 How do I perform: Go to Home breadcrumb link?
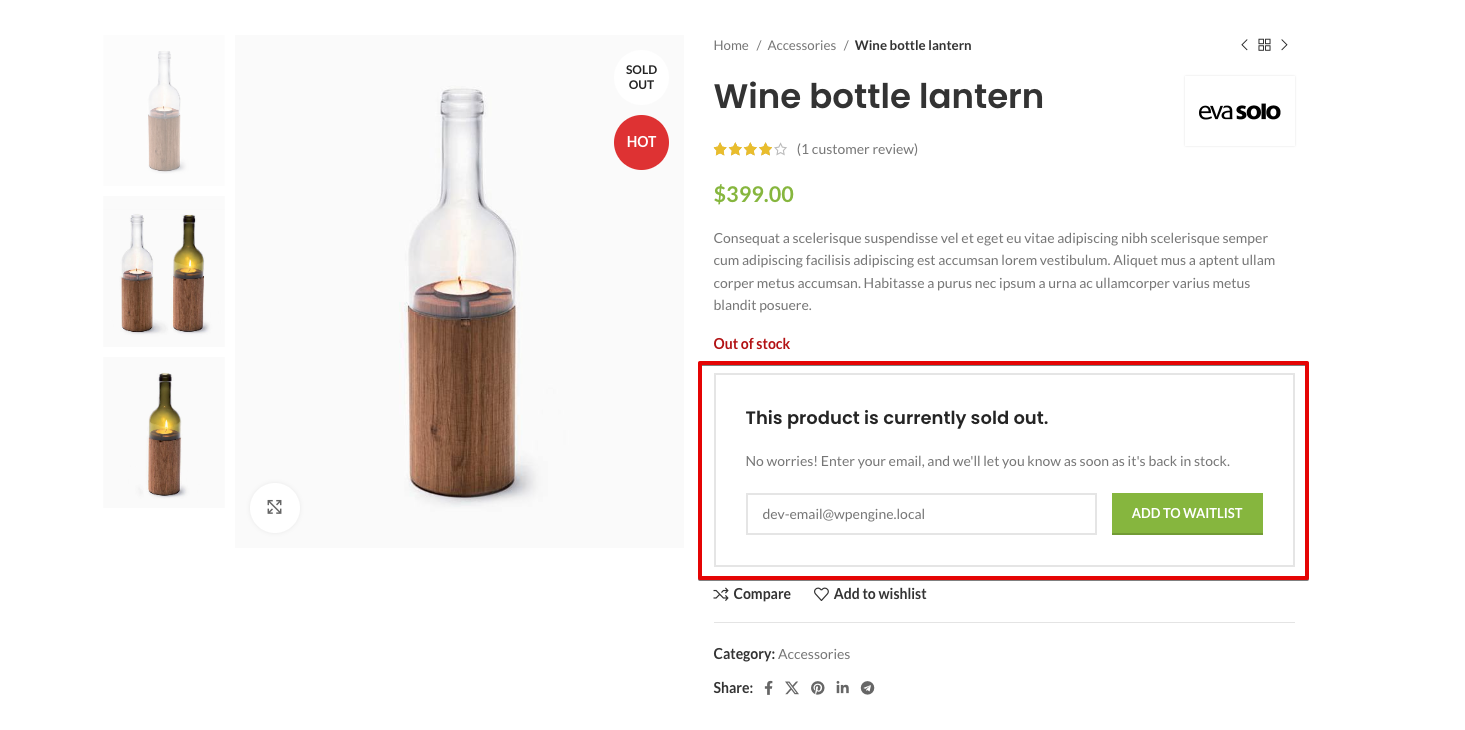[731, 45]
